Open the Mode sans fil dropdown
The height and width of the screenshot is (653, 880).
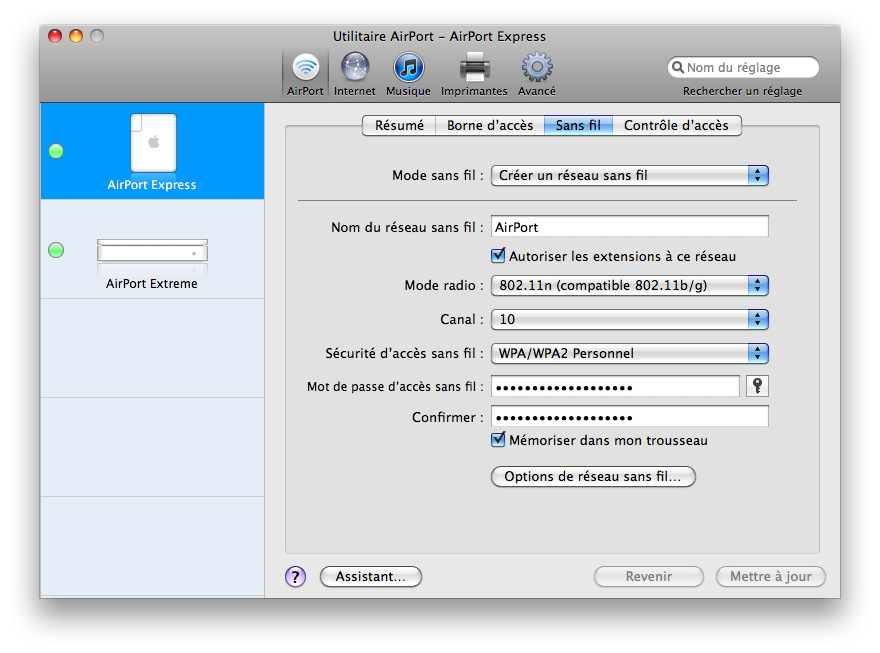(630, 176)
